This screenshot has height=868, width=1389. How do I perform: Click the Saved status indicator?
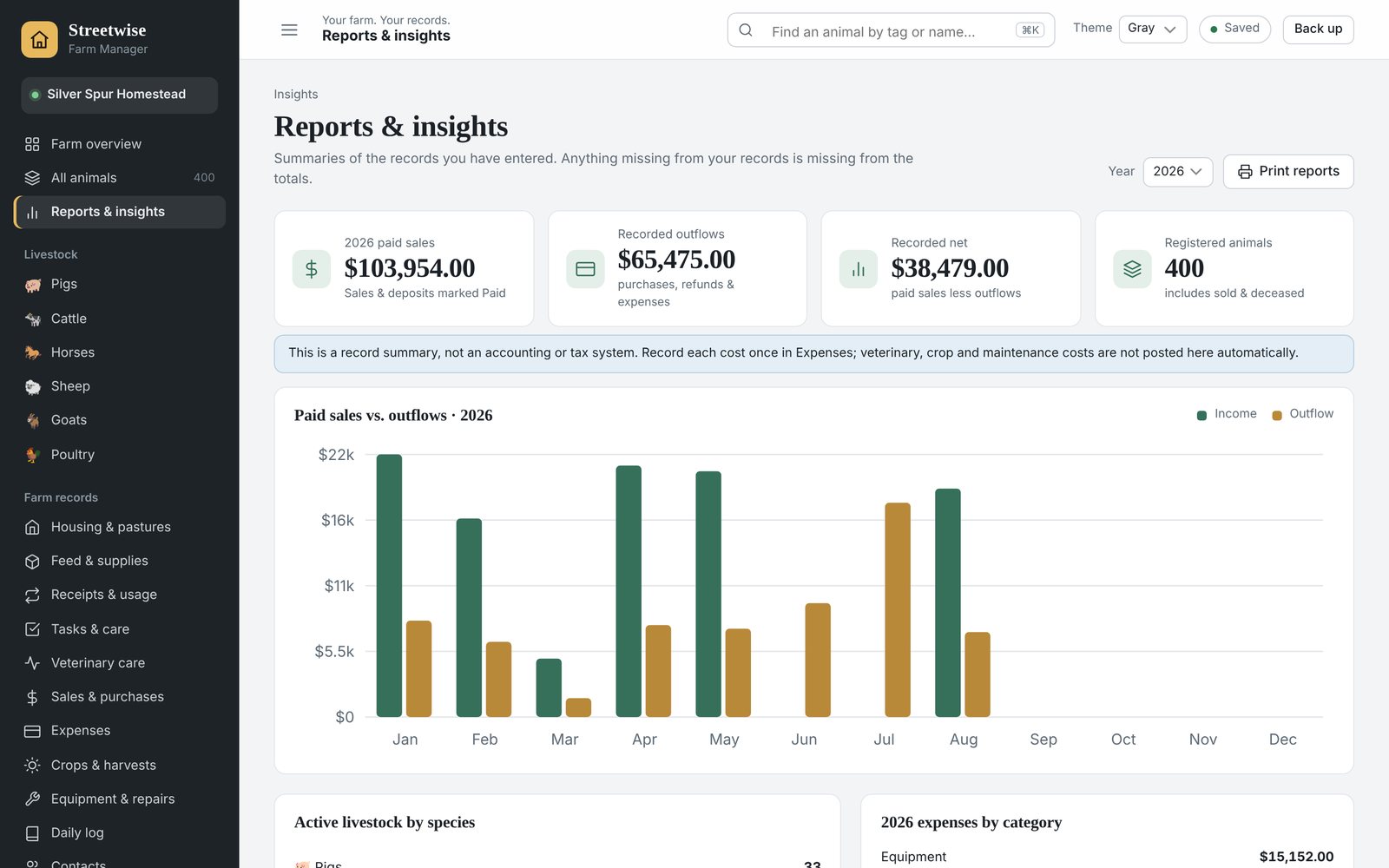tap(1234, 29)
